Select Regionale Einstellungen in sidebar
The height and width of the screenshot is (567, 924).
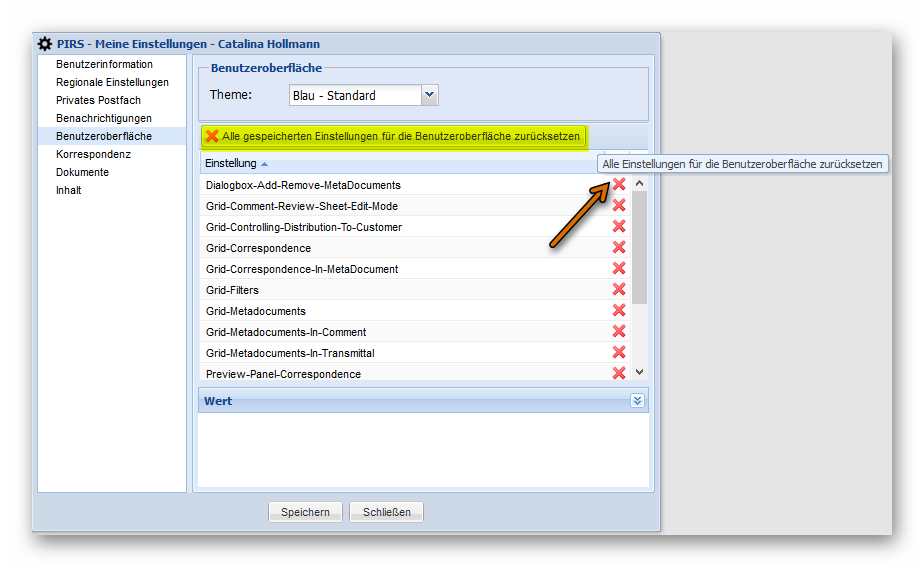(112, 82)
